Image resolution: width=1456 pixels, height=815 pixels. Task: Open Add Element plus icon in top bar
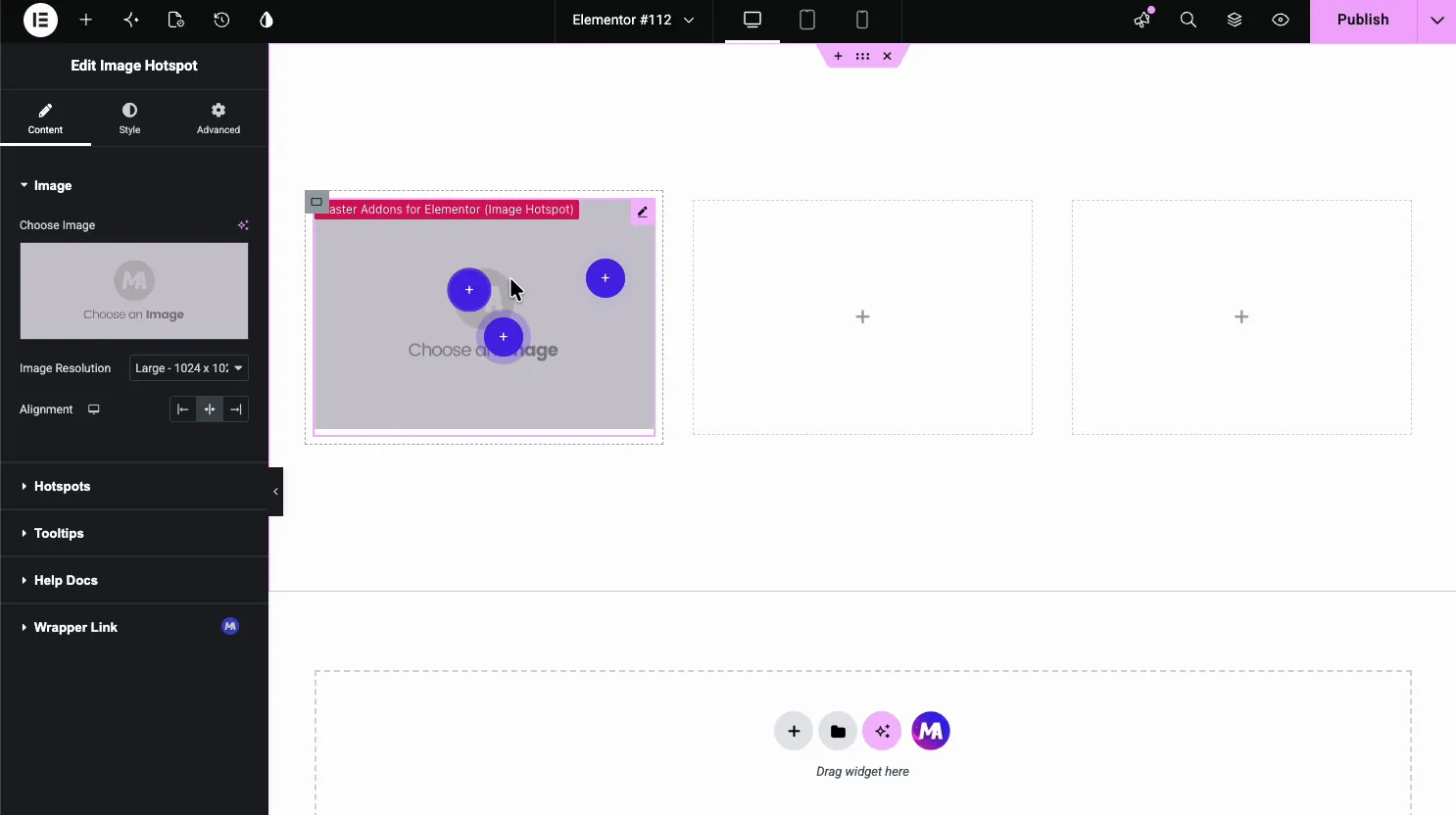[x=86, y=20]
